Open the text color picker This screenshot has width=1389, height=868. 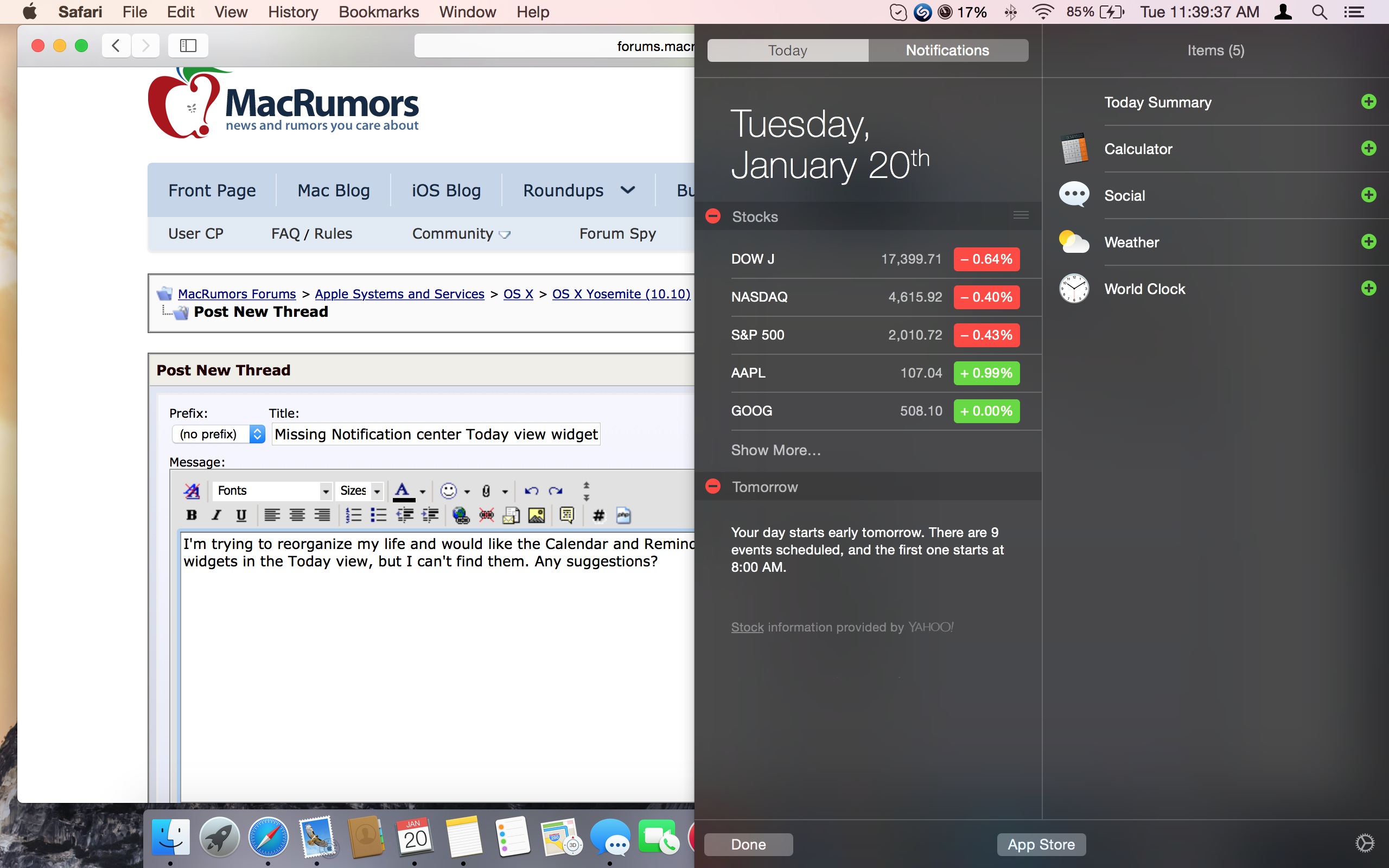point(423,492)
